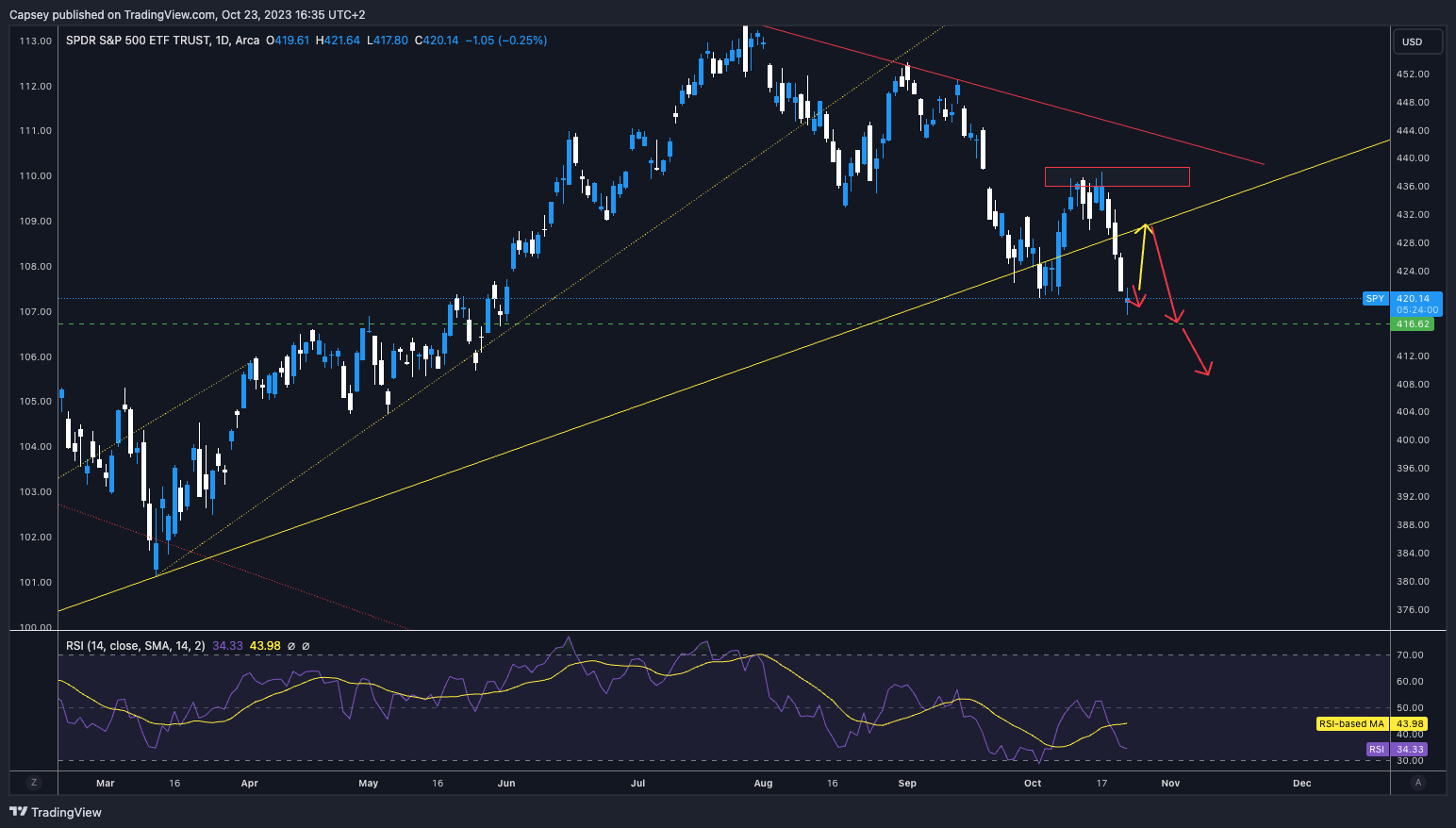Click the first ∅ symbol in RSI legend
Screen dimensions: 1456x828
coord(291,646)
